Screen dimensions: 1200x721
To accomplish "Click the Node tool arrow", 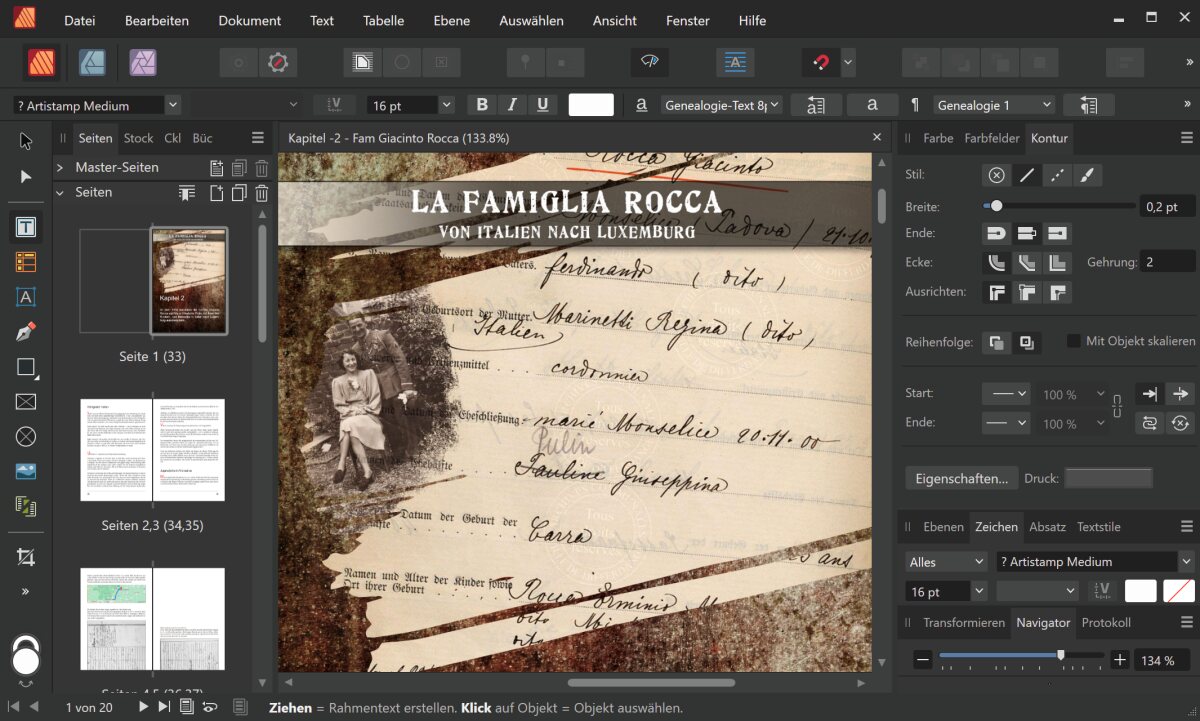I will tap(26, 177).
